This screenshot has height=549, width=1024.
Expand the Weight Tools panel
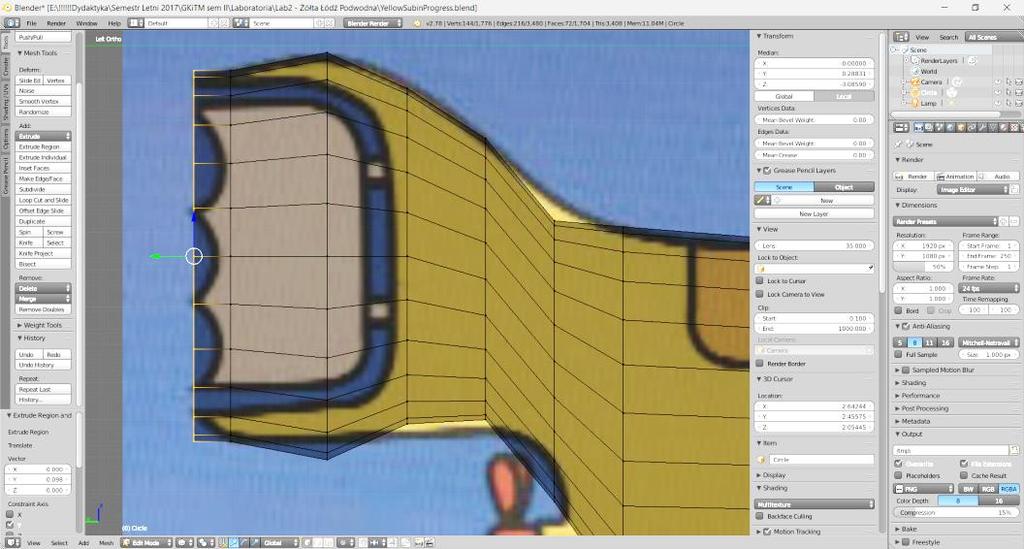[39, 325]
